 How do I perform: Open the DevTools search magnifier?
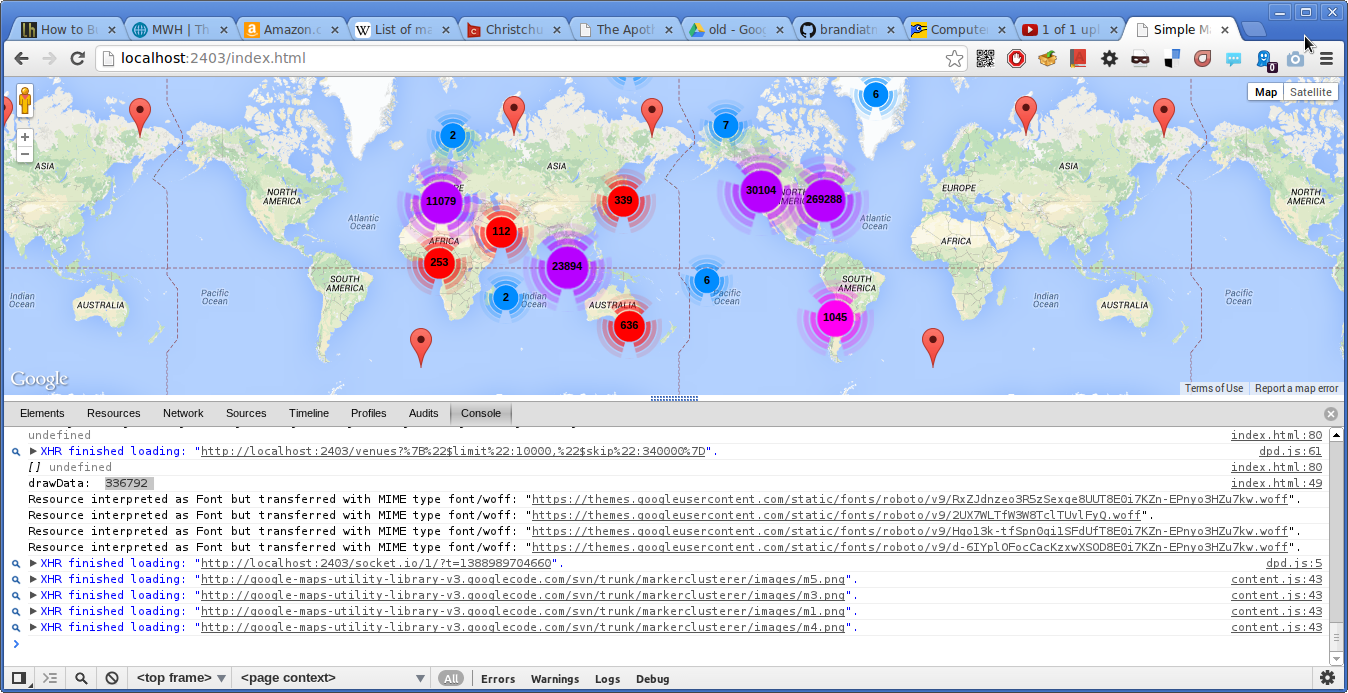coord(81,678)
